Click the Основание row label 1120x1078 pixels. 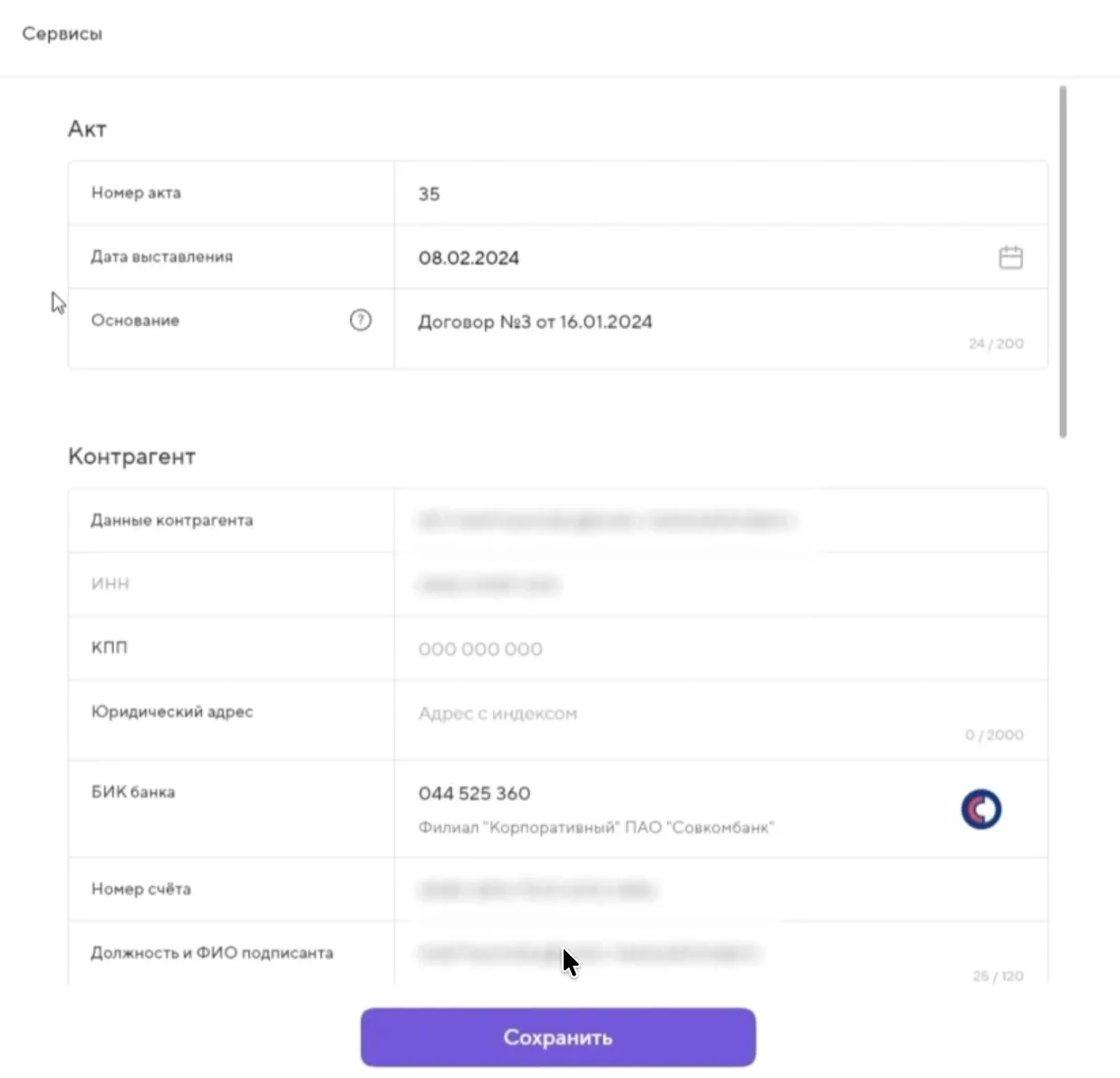click(135, 320)
